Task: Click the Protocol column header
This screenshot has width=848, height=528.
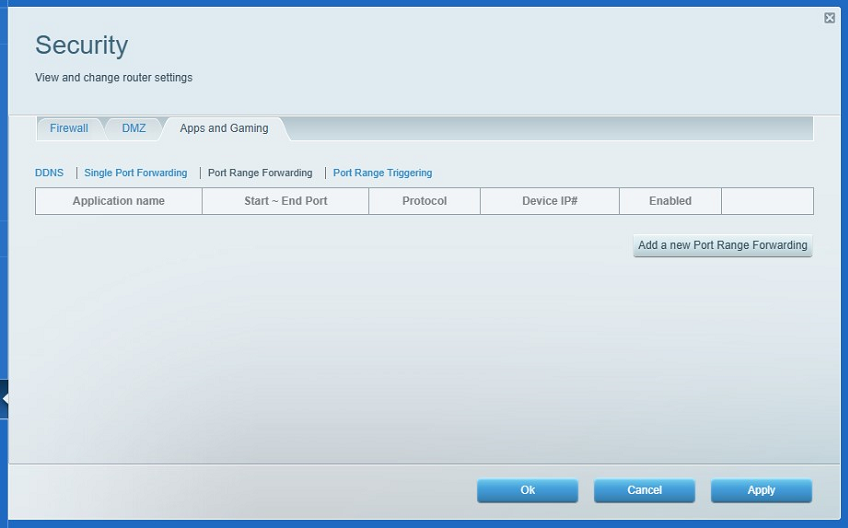Action: (425, 201)
